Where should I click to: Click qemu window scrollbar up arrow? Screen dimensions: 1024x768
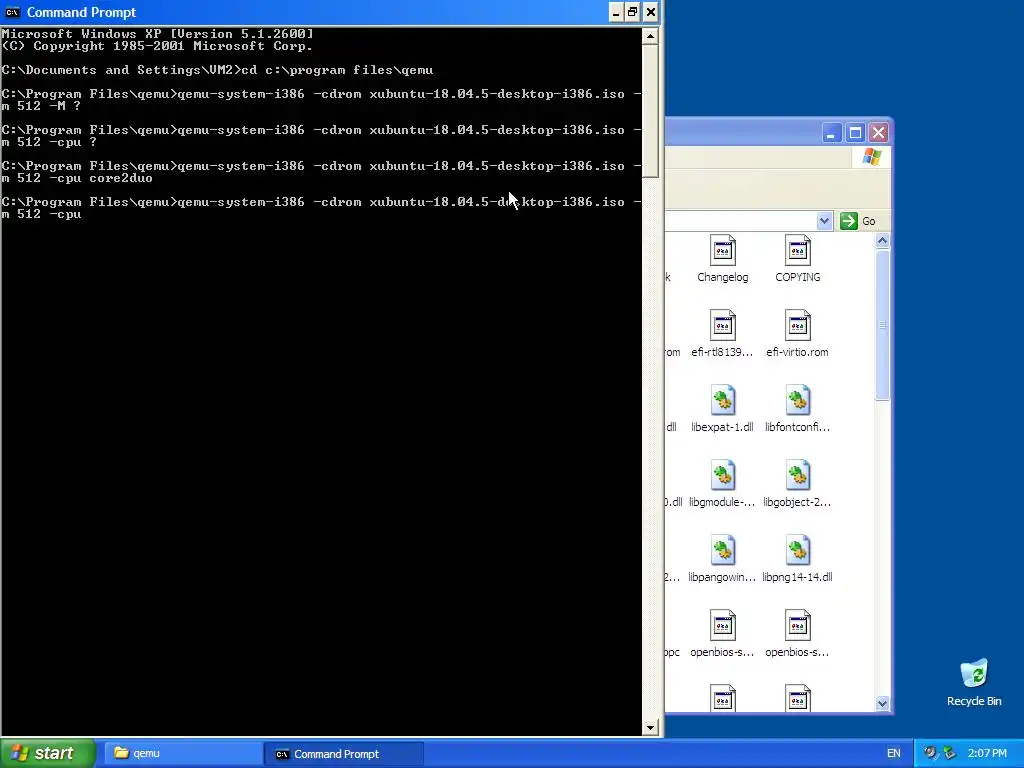click(x=882, y=241)
